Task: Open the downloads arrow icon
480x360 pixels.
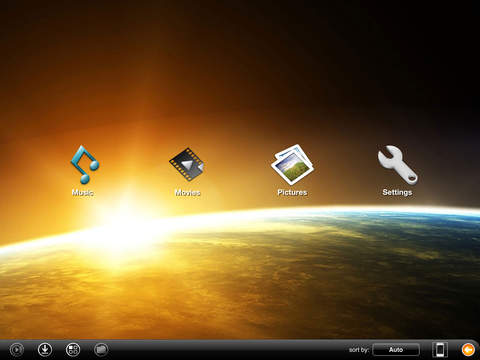Action: [45, 349]
